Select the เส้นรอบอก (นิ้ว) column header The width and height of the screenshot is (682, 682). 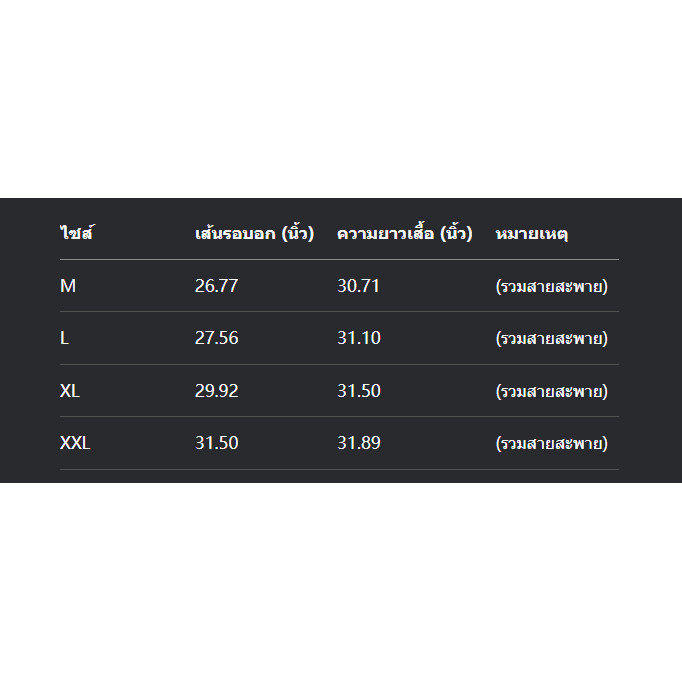(254, 234)
